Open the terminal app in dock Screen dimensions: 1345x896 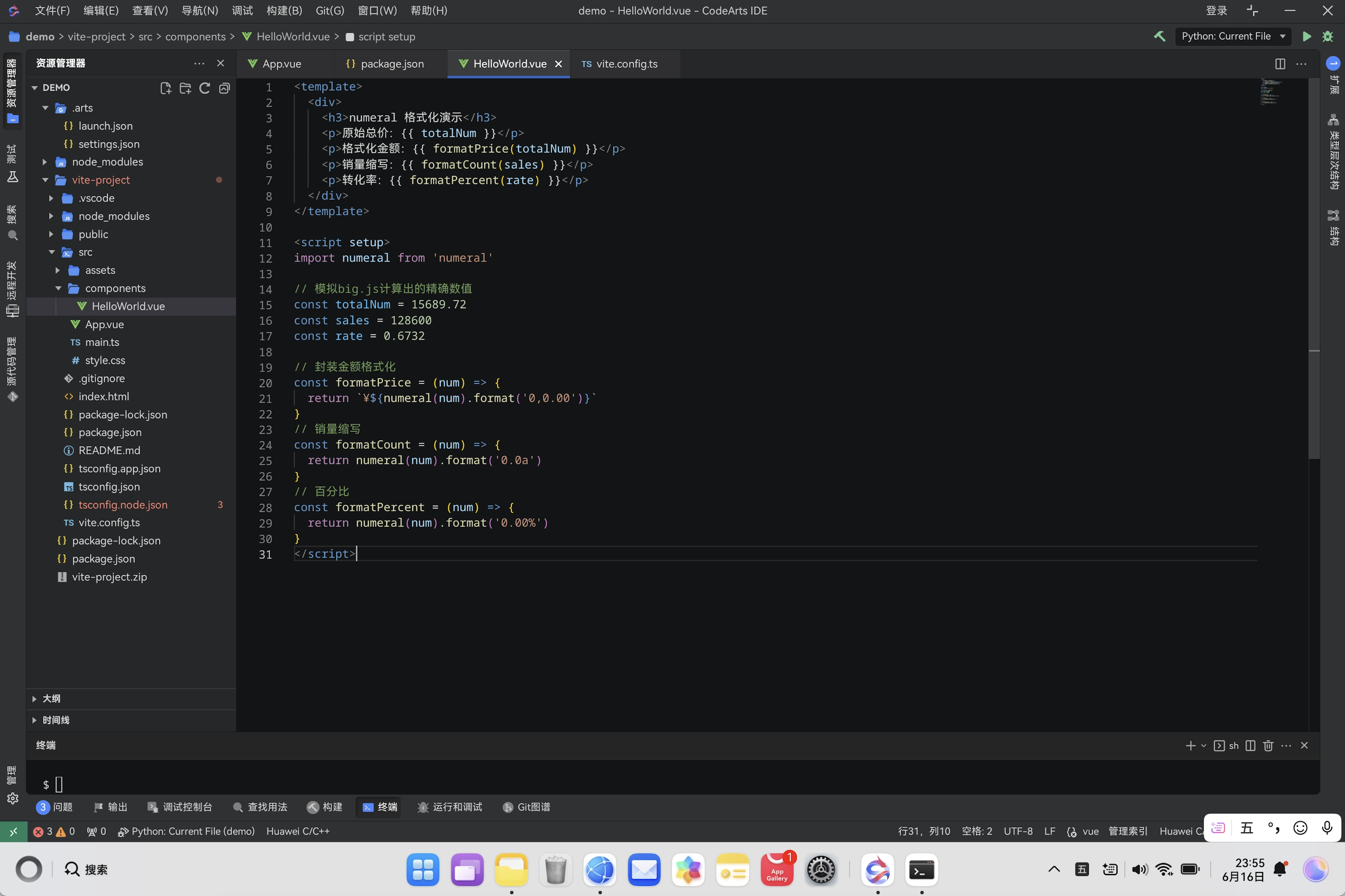click(922, 870)
